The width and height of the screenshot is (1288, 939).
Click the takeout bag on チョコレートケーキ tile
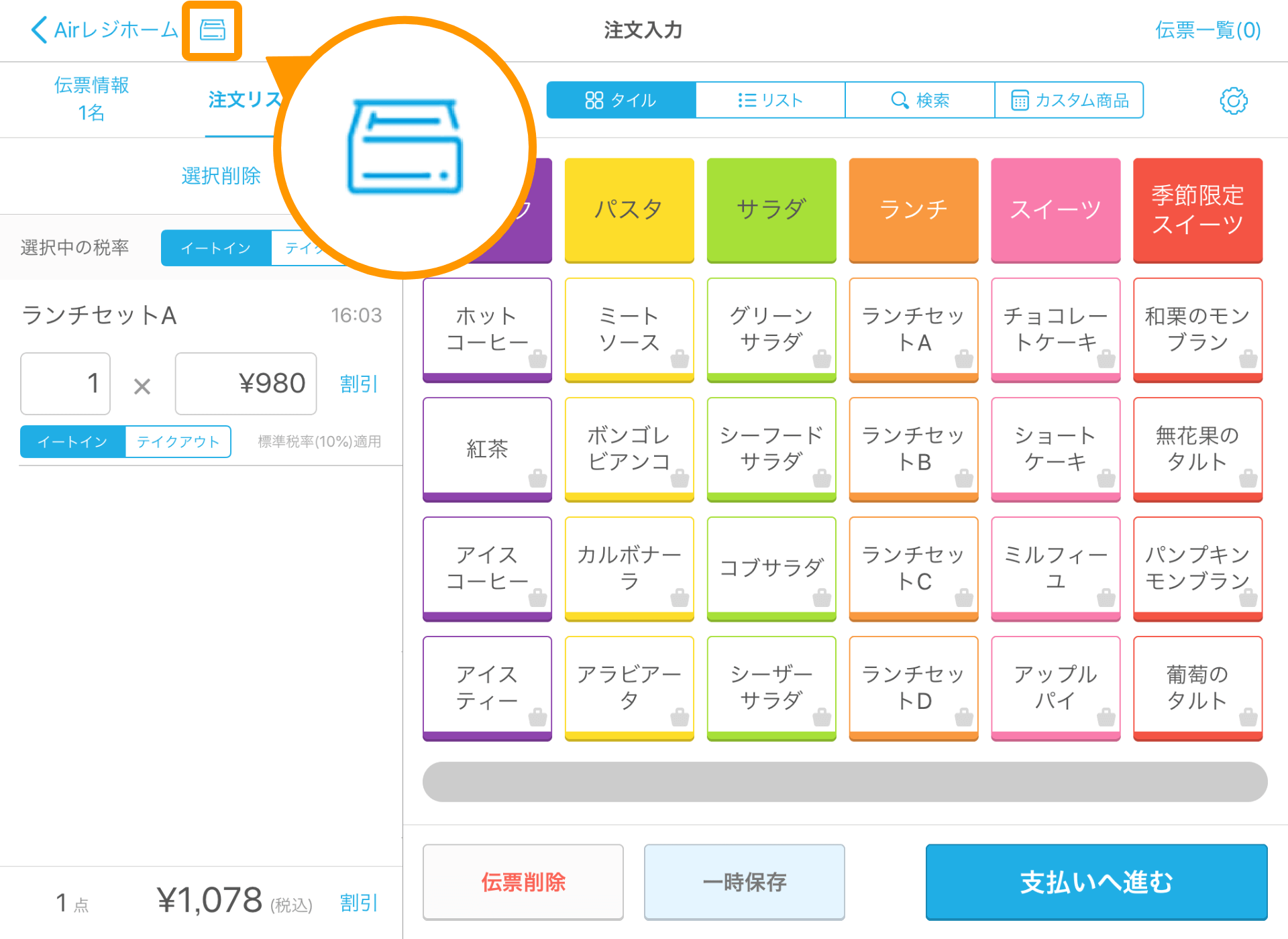(1106, 359)
